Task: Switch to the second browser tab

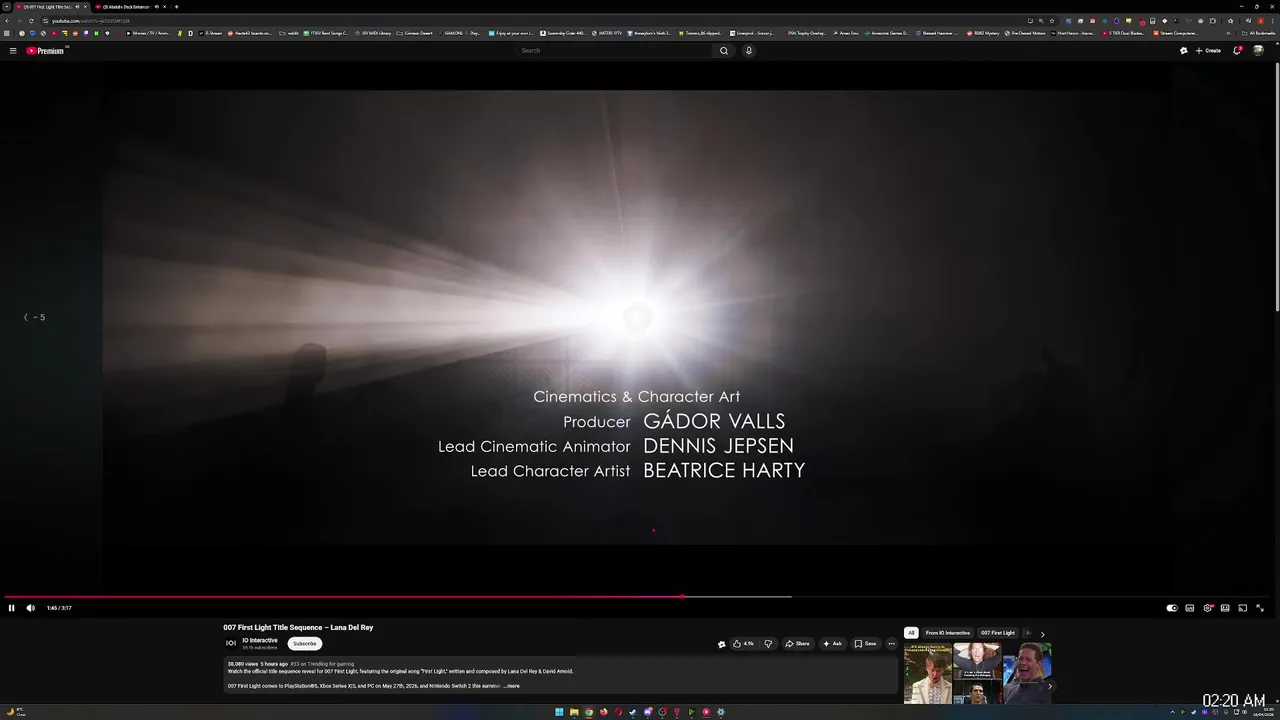Action: point(128,7)
